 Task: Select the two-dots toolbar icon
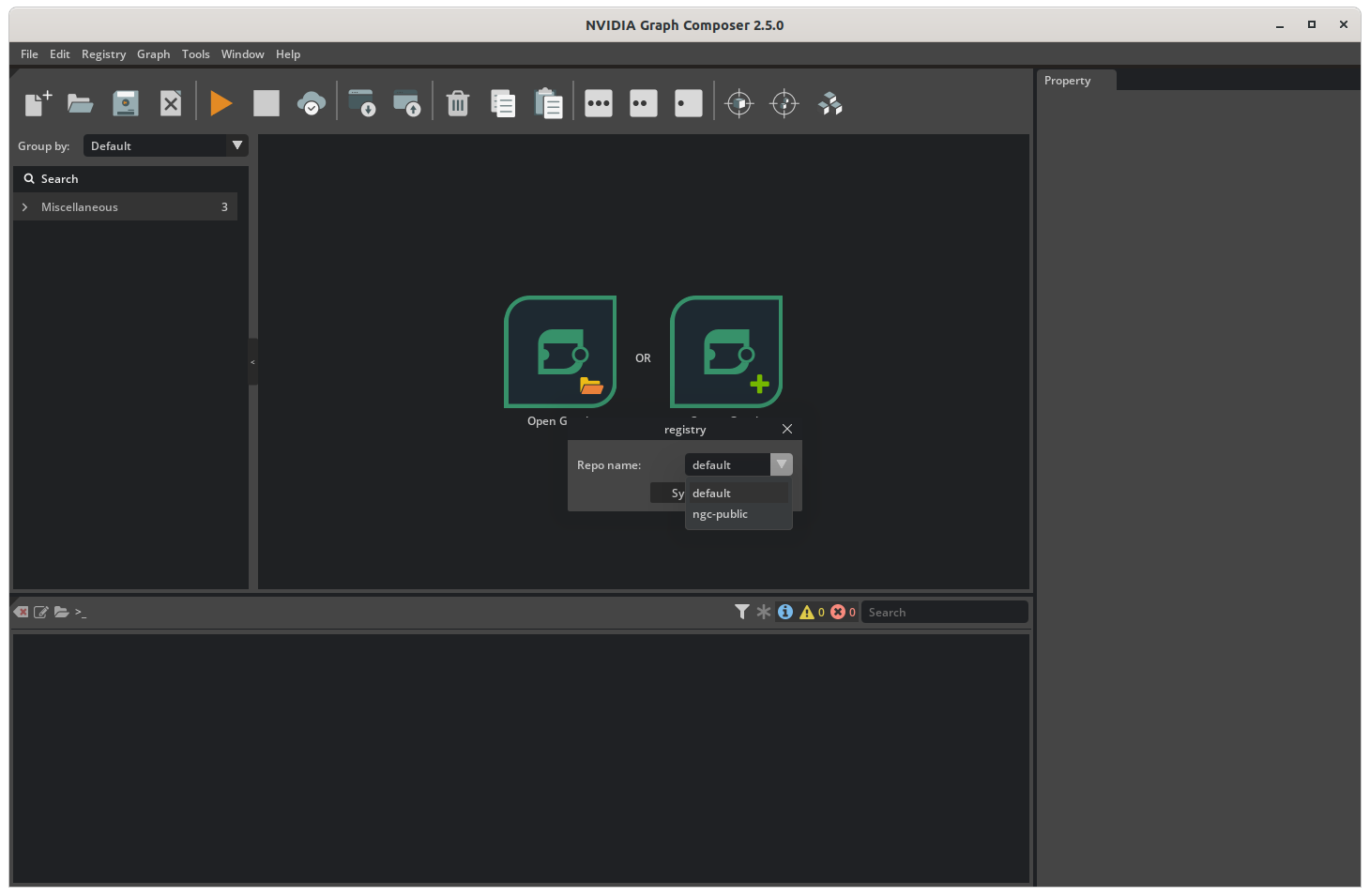[x=644, y=103]
